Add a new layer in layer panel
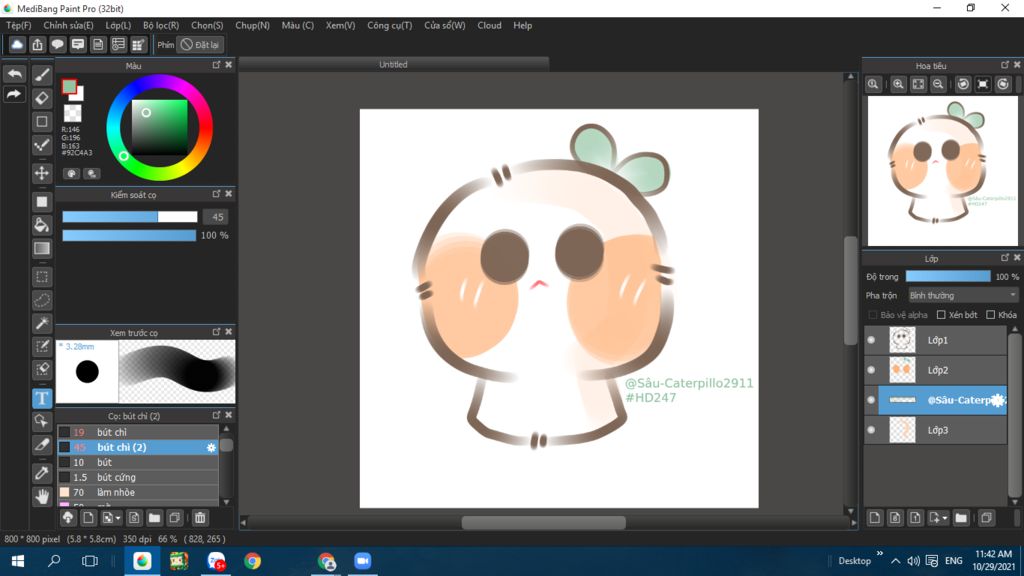 tap(875, 518)
